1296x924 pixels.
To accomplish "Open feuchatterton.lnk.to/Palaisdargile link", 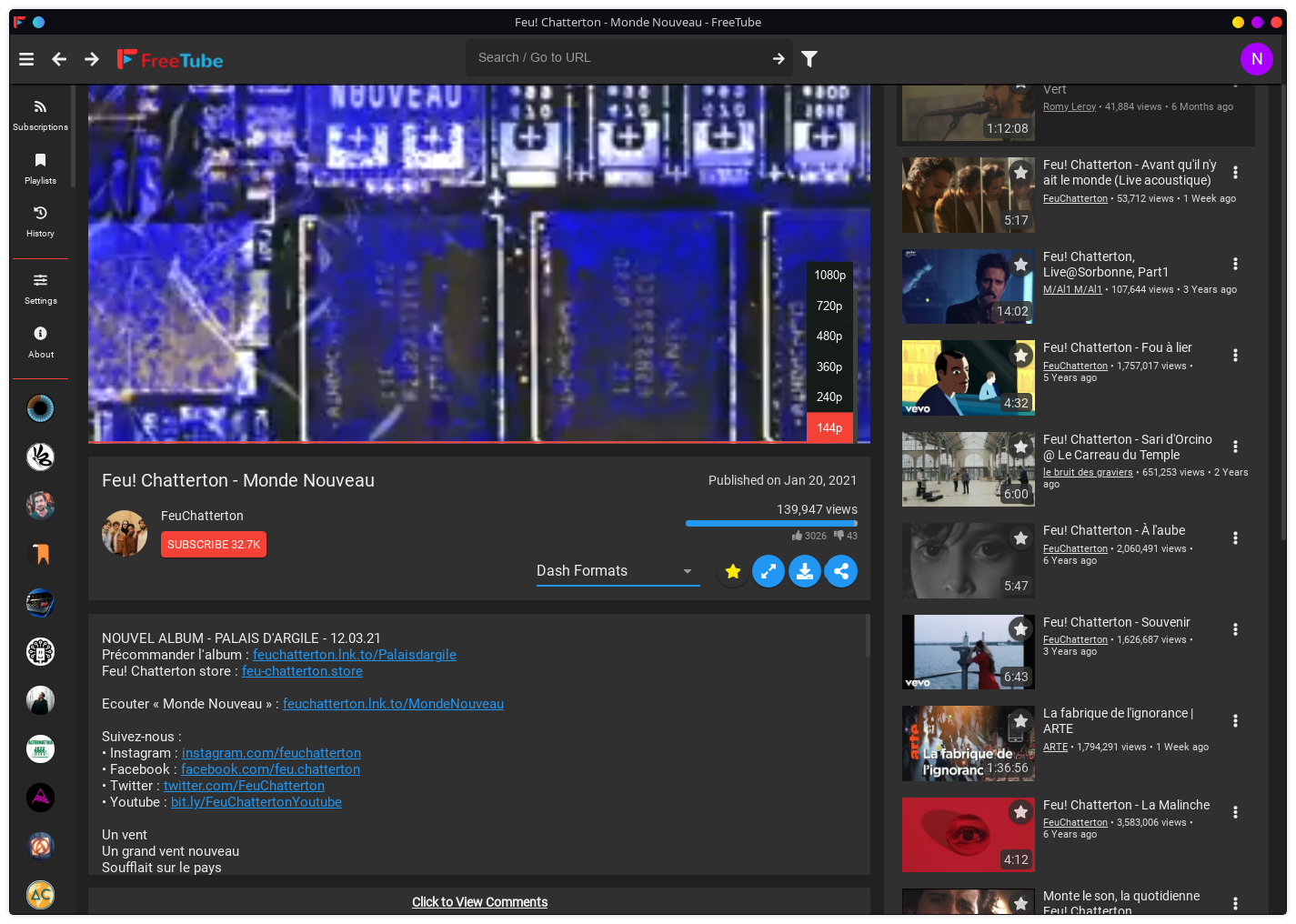I will tap(355, 655).
